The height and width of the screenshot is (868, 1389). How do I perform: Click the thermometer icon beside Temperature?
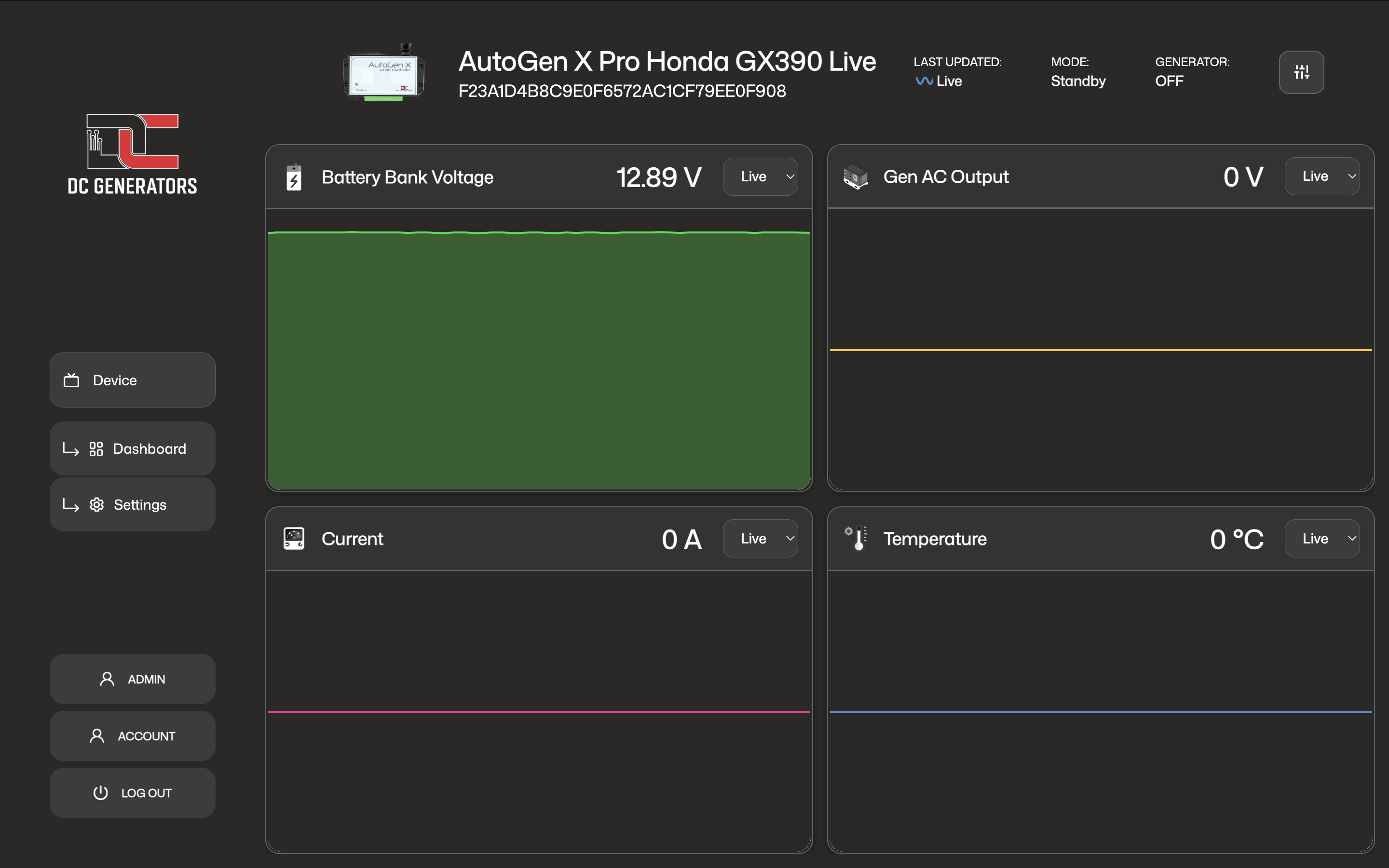point(857,539)
